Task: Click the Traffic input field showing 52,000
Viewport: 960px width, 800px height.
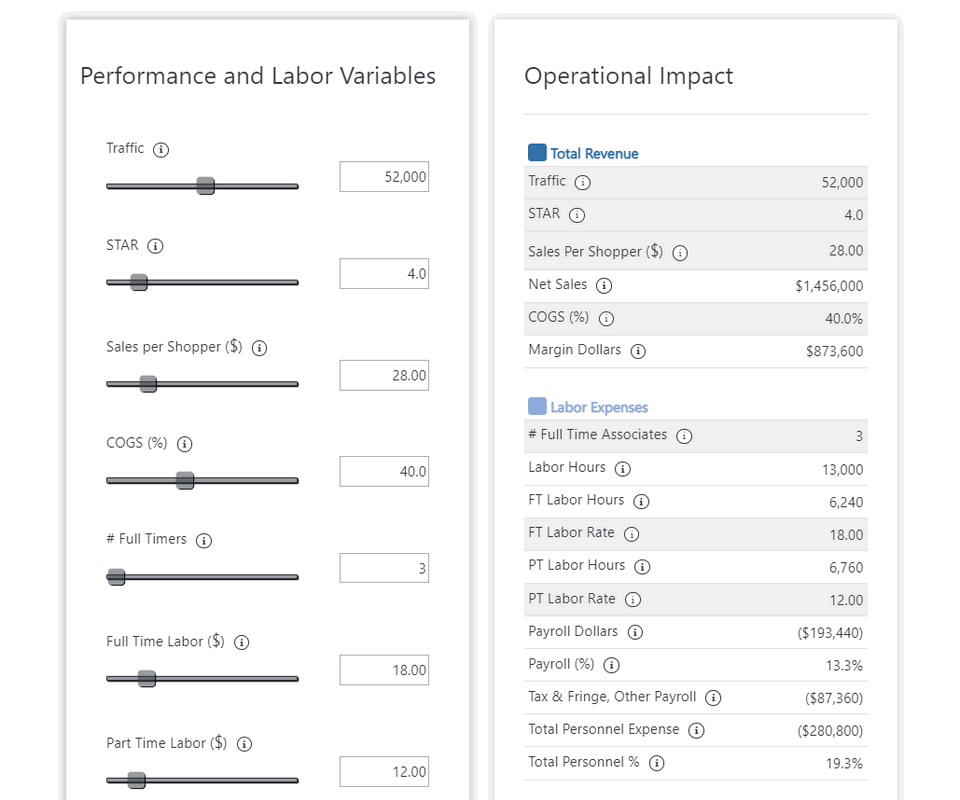Action: pos(384,177)
